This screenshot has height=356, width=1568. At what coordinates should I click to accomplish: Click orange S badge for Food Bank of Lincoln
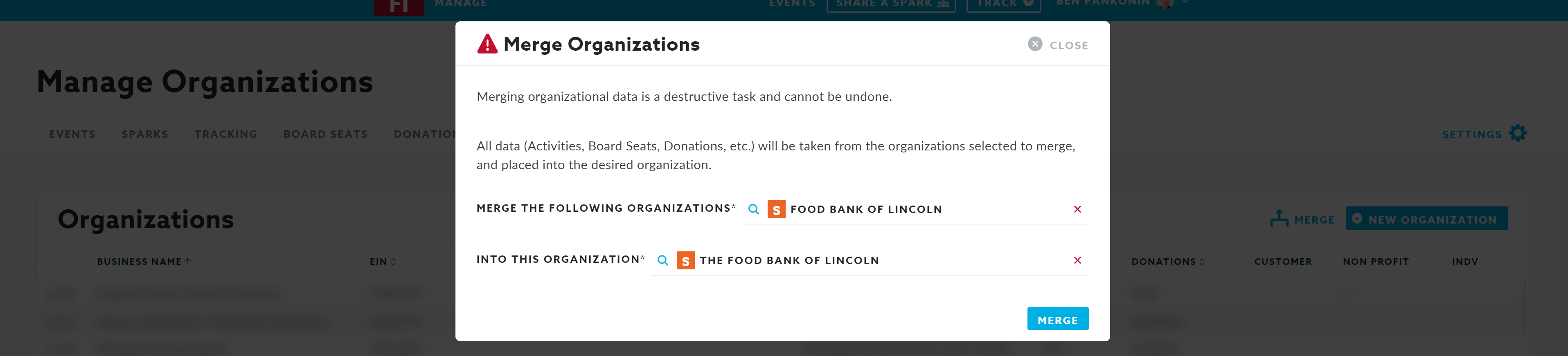[x=776, y=210]
